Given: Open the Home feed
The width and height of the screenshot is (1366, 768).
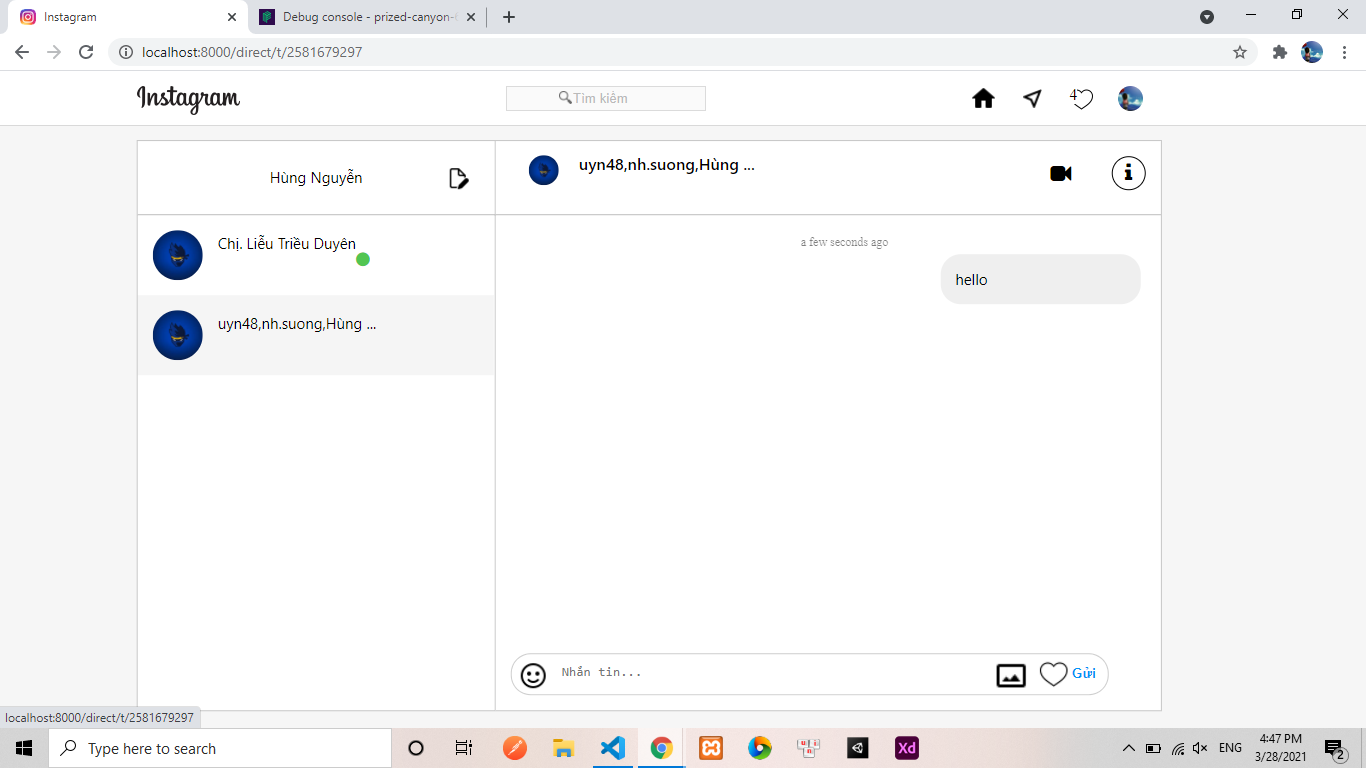Looking at the screenshot, I should (983, 98).
